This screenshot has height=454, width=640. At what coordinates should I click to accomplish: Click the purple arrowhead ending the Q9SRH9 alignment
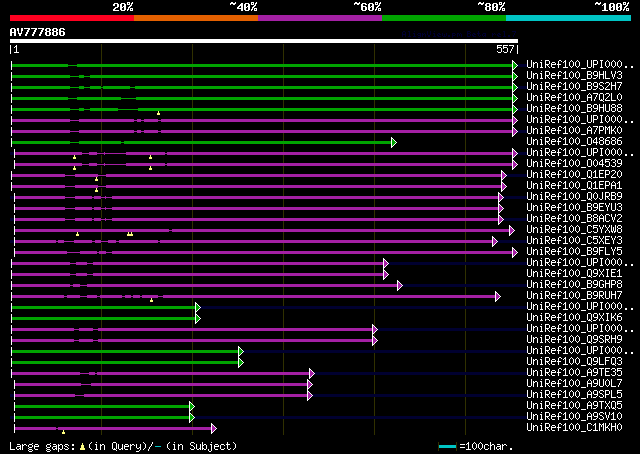(375, 340)
